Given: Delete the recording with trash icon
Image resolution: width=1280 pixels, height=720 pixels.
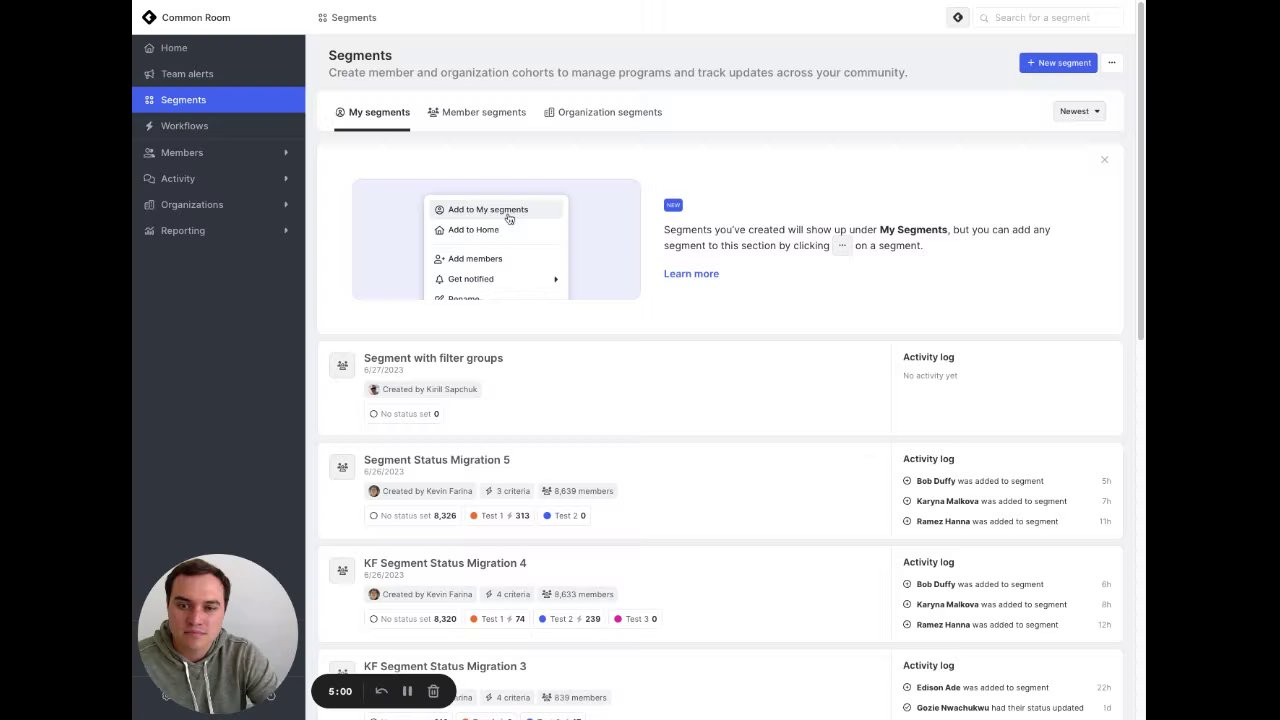Looking at the screenshot, I should 433,691.
